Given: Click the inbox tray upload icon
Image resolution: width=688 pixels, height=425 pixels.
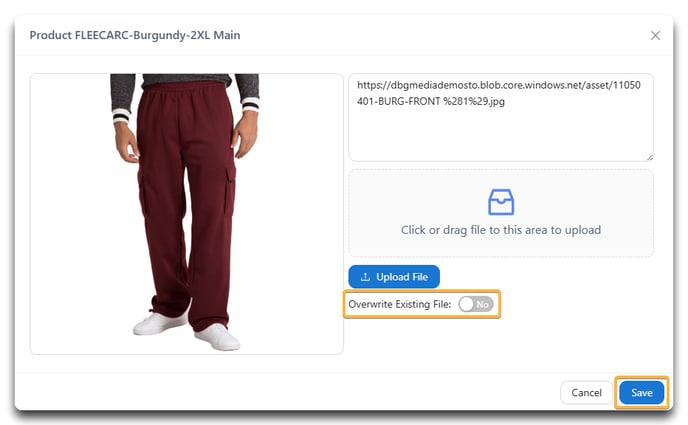Looking at the screenshot, I should [501, 202].
